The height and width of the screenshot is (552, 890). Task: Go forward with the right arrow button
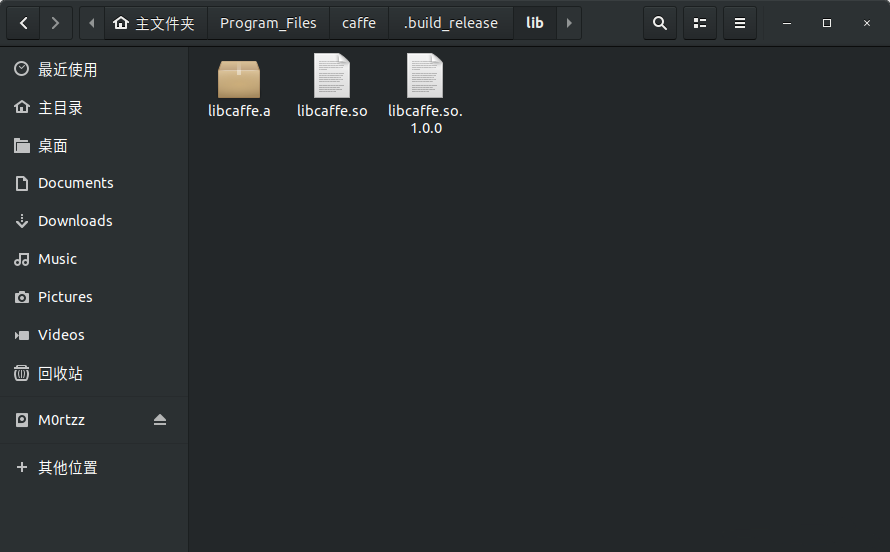[55, 23]
